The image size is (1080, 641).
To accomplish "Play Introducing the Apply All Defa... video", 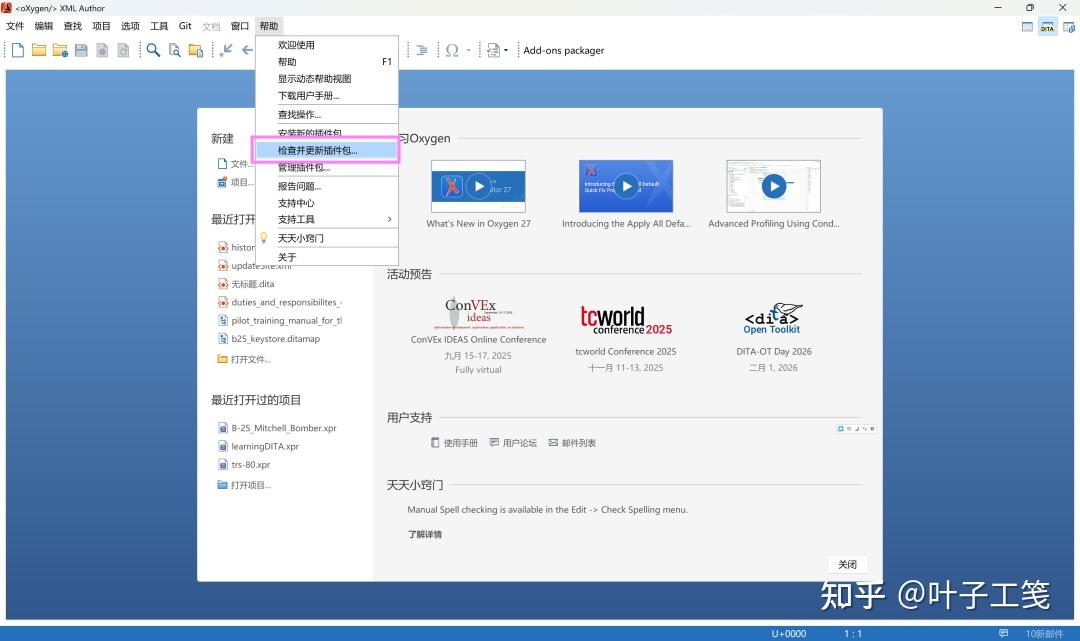I will pyautogui.click(x=626, y=186).
